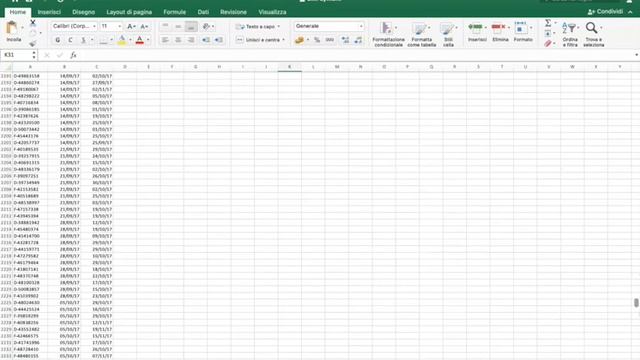Collapse the ribbon chevron near Condividi
Image resolution: width=640 pixels, height=360 pixels.
pyautogui.click(x=630, y=12)
